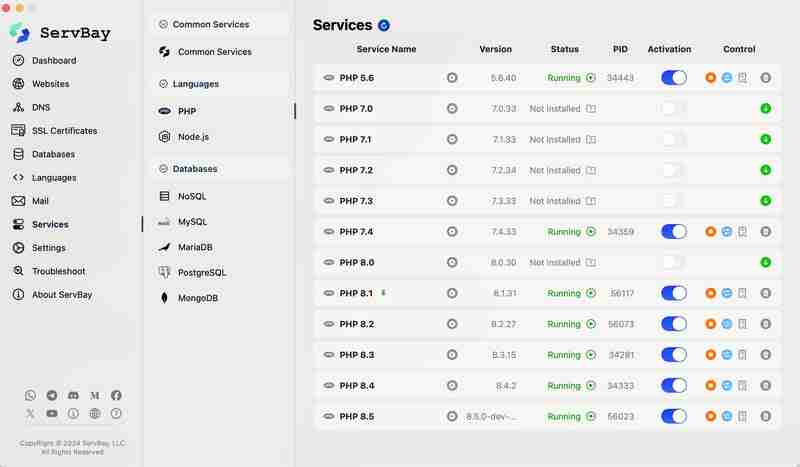Download PHP 7.0 with the green icon
The height and width of the screenshot is (467, 800).
pyautogui.click(x=766, y=108)
